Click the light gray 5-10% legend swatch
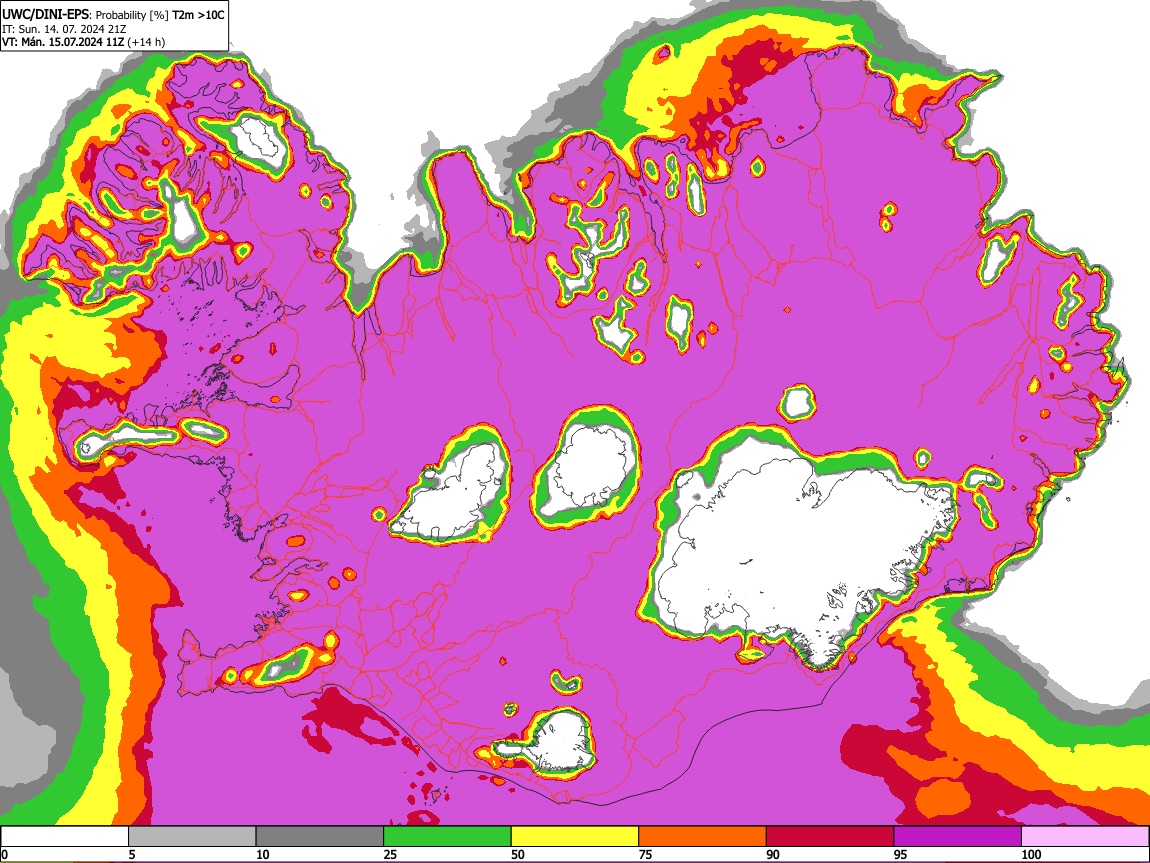Viewport: 1150px width, 863px height. pos(192,836)
